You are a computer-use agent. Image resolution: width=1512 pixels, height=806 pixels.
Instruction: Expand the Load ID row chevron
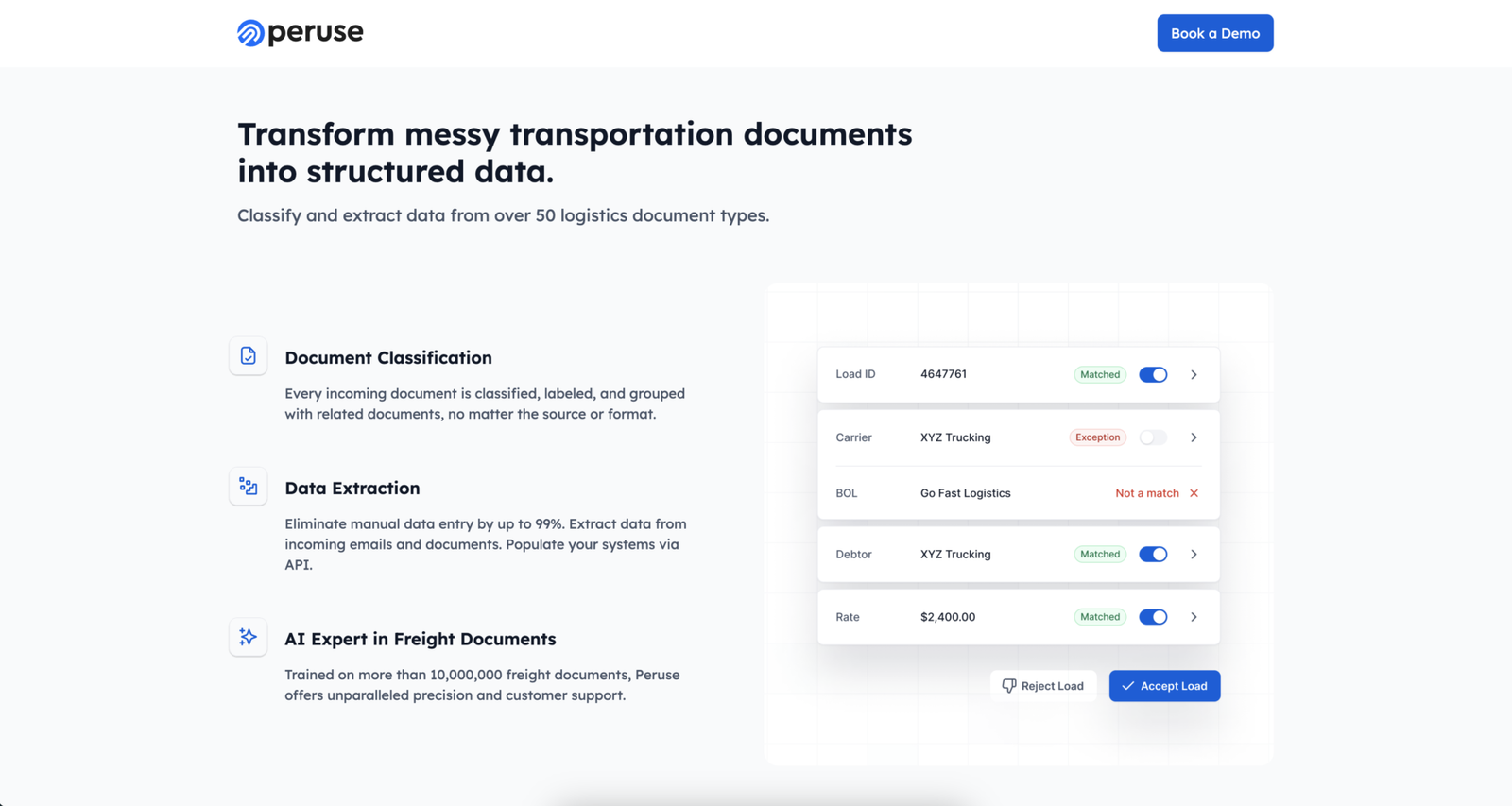(x=1194, y=375)
